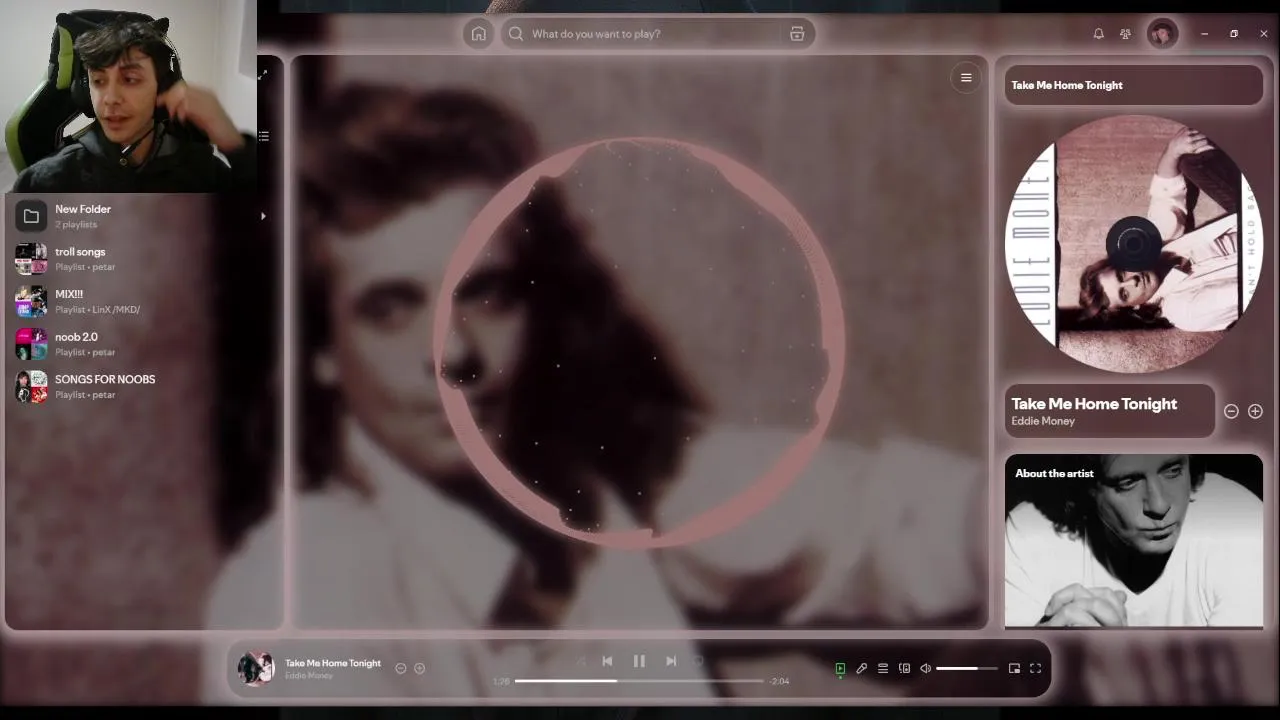Viewport: 1280px width, 720px height.
Task: Click the elapsed time 1:26 label
Action: [x=501, y=681]
